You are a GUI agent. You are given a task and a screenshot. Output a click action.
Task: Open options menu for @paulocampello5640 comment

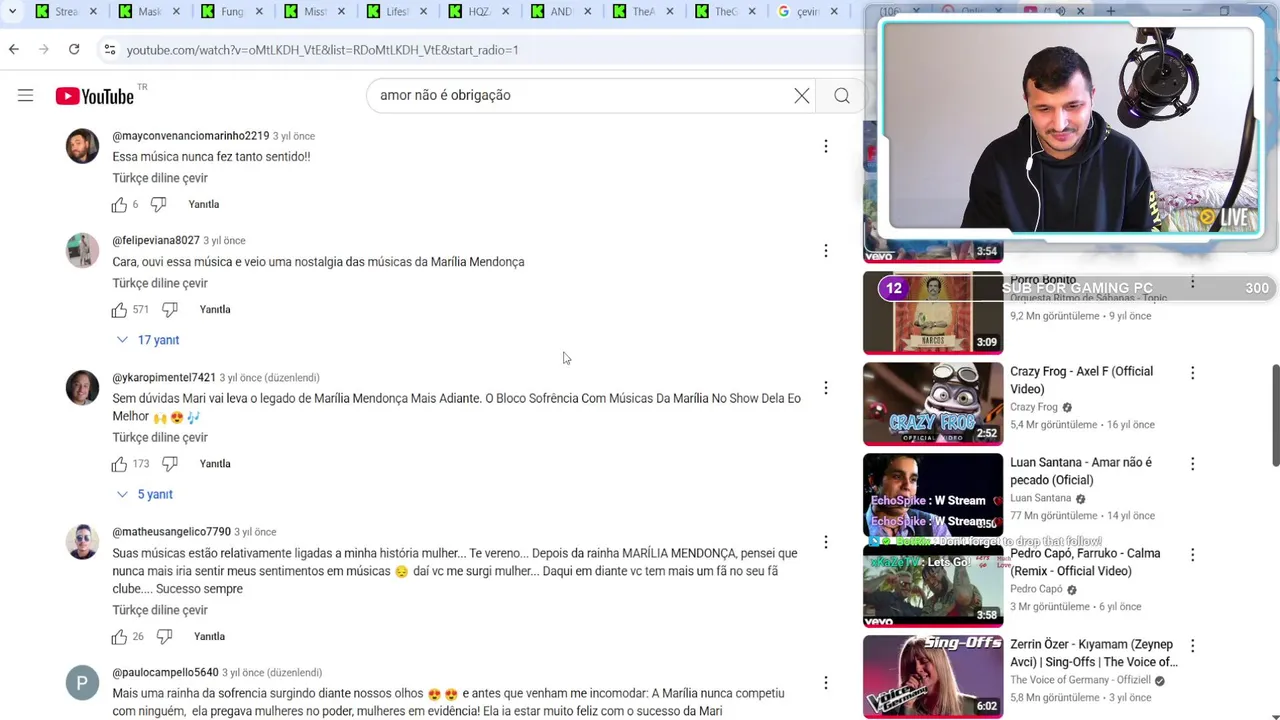[826, 683]
